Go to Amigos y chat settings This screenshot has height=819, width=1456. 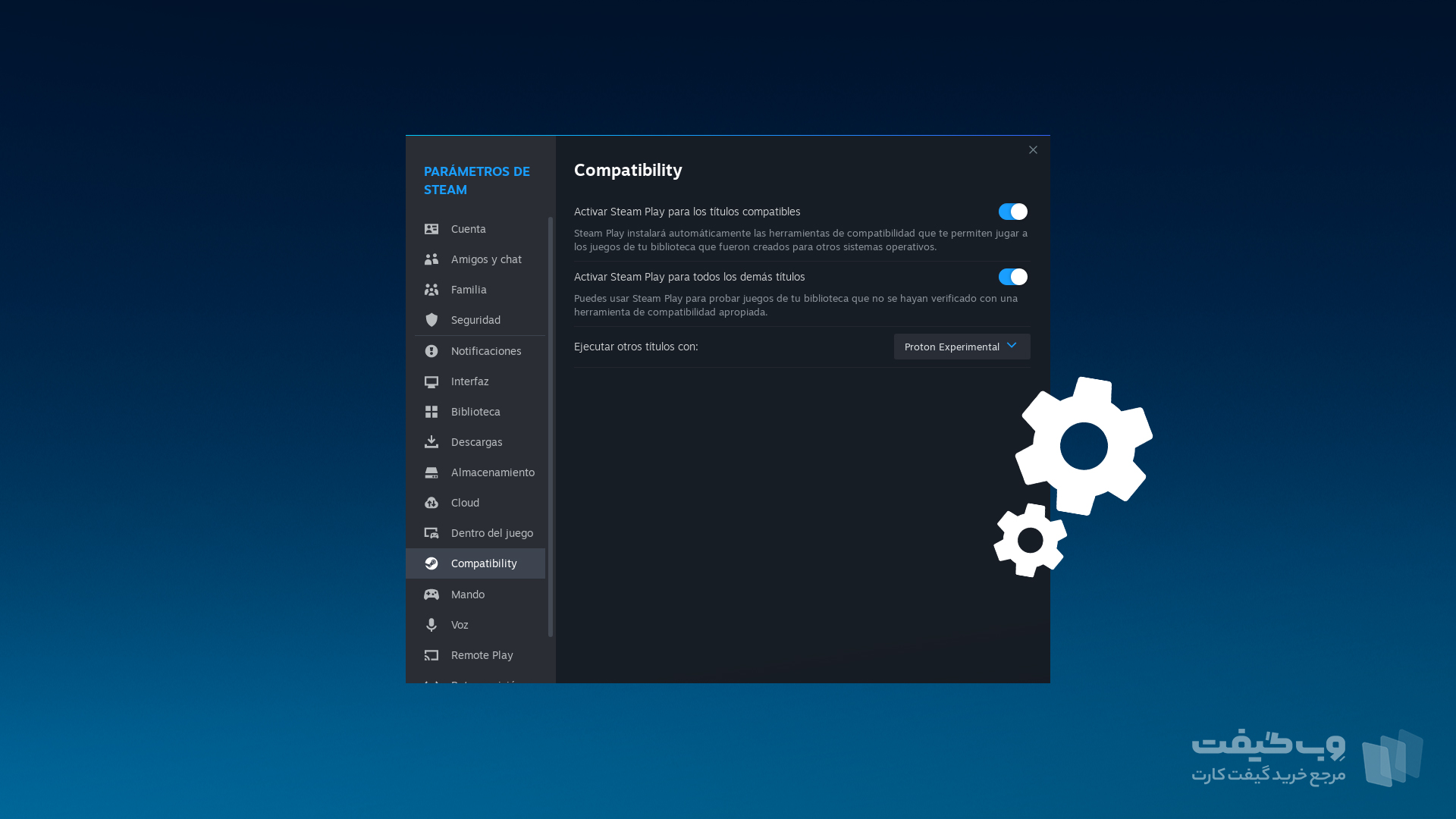(x=475, y=259)
